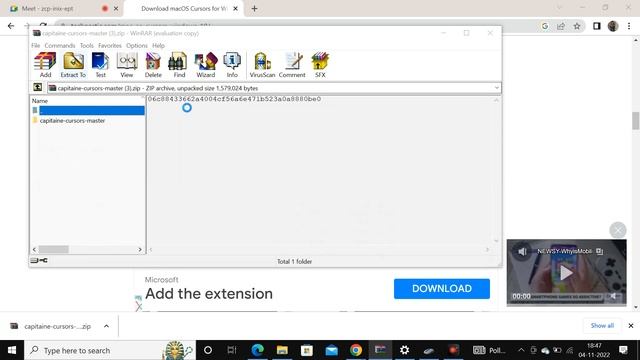
Task: Click the Add toolbar icon in WinRAR
Action: click(45, 65)
